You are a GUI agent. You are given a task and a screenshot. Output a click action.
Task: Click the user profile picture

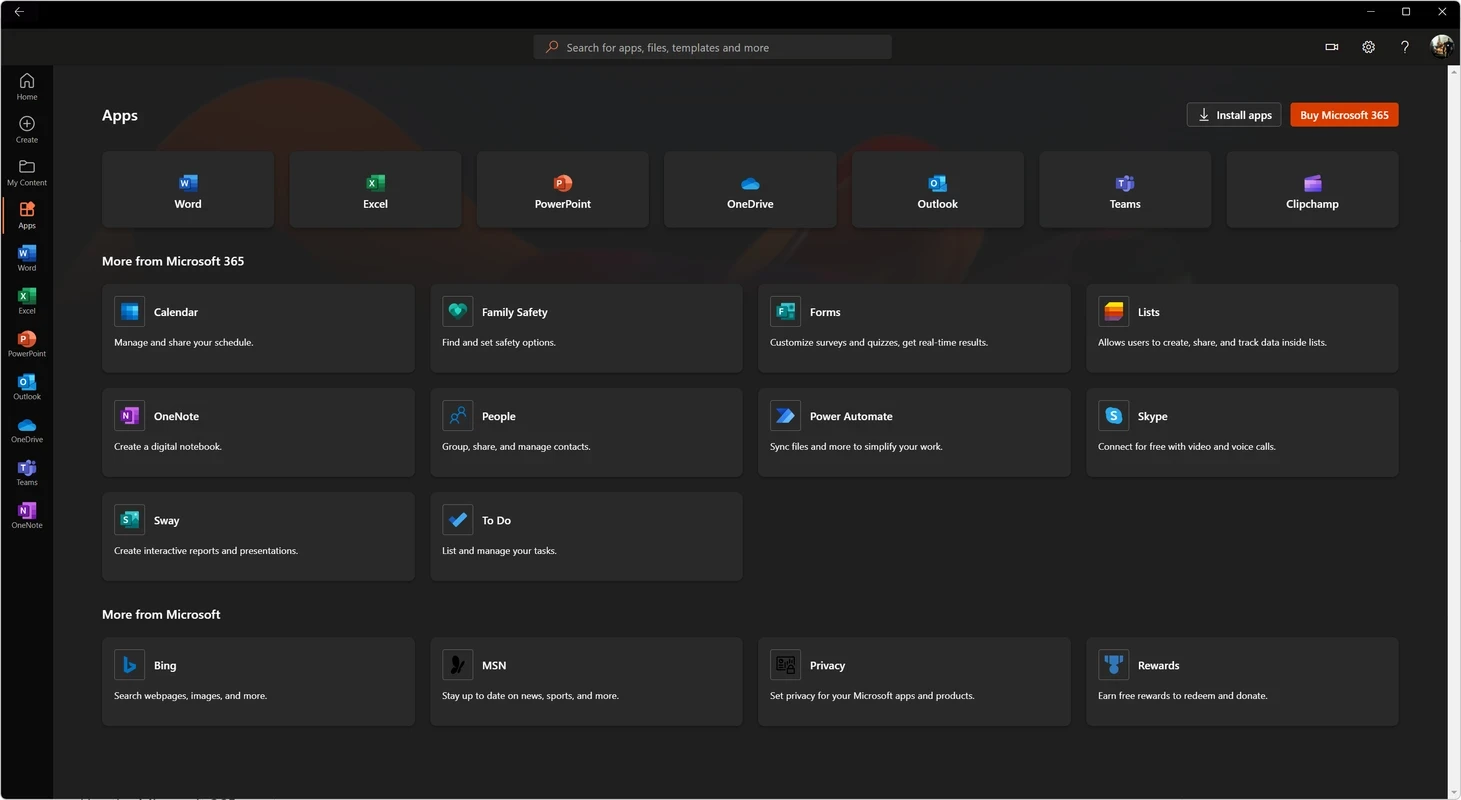[x=1441, y=47]
